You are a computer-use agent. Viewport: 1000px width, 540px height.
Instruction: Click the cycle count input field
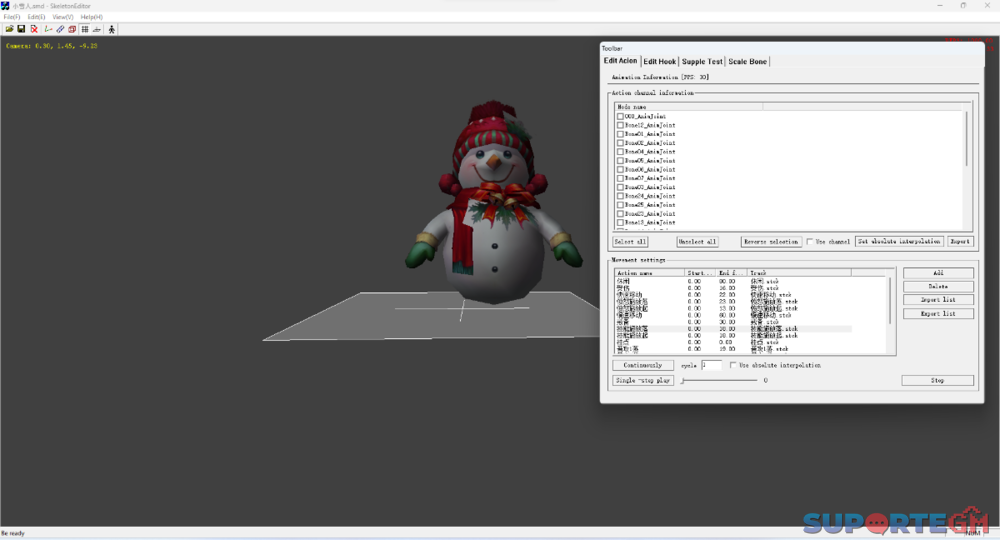coord(711,365)
